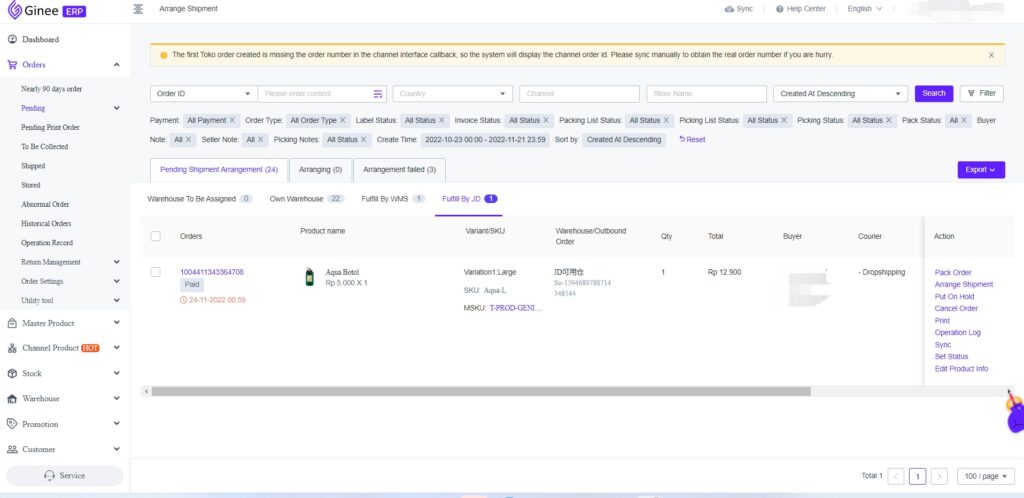Viewport: 1024px width, 498px height.
Task: Expand the Pending submenu
Action: pyautogui.click(x=116, y=108)
